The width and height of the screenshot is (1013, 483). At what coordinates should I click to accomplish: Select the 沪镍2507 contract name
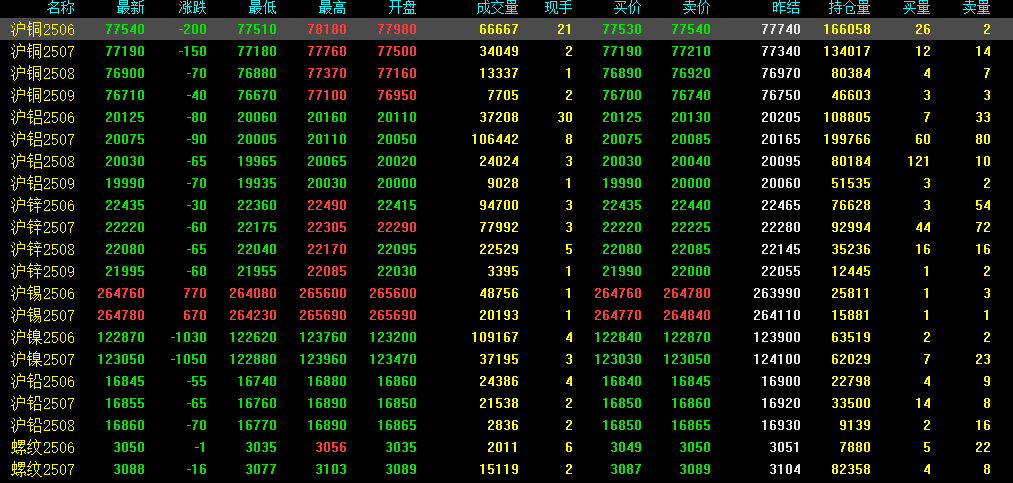(x=43, y=359)
